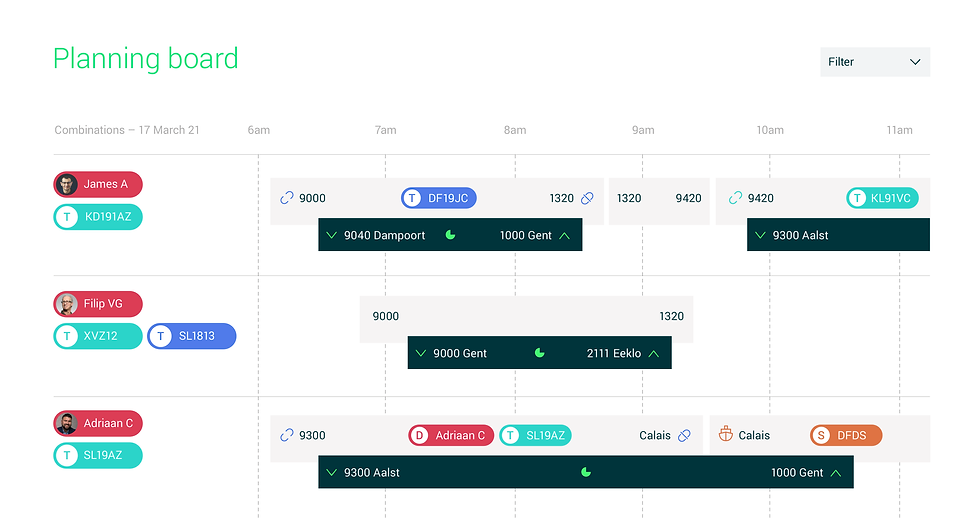Screen dimensions: 980x518
Task: Click the link icon beside 9000 in James A row
Action: [x=287, y=198]
